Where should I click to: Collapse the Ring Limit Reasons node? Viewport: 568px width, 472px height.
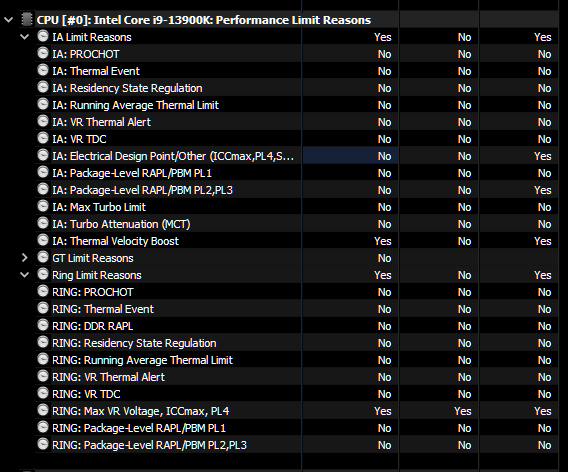tap(25, 275)
